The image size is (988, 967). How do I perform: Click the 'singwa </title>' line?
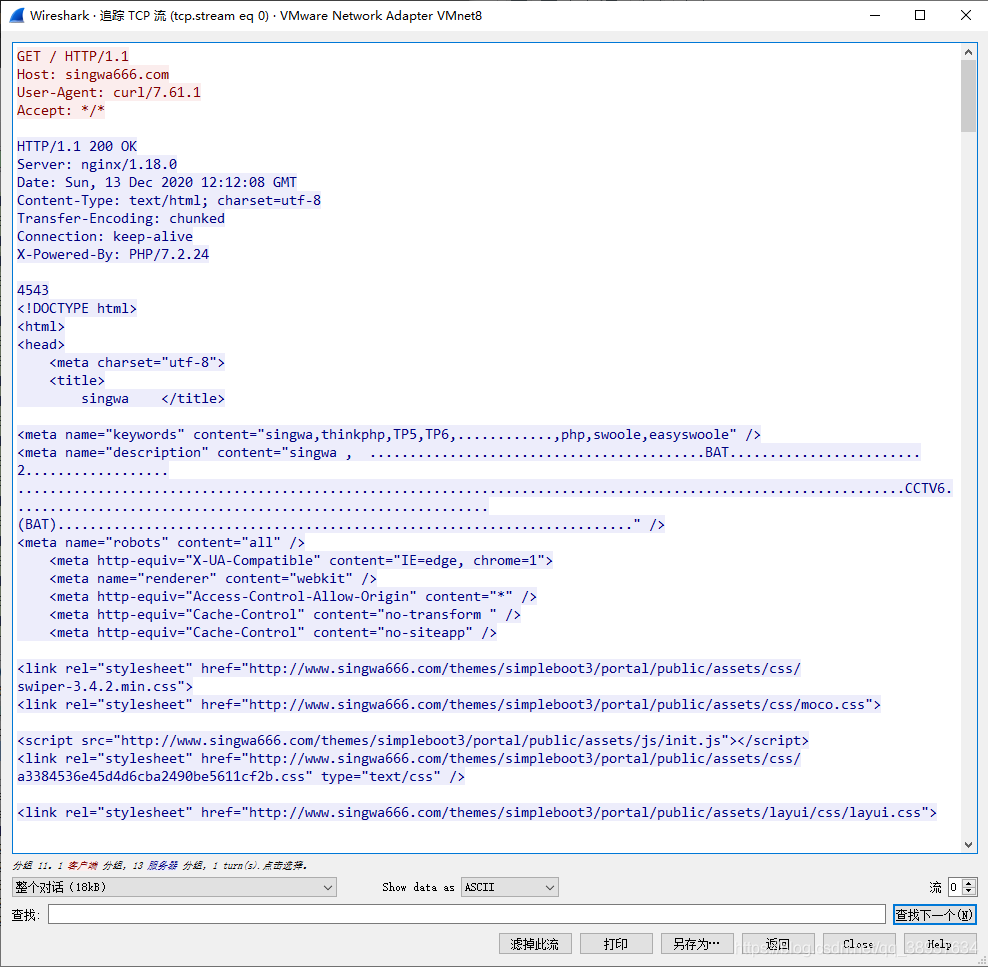153,399
